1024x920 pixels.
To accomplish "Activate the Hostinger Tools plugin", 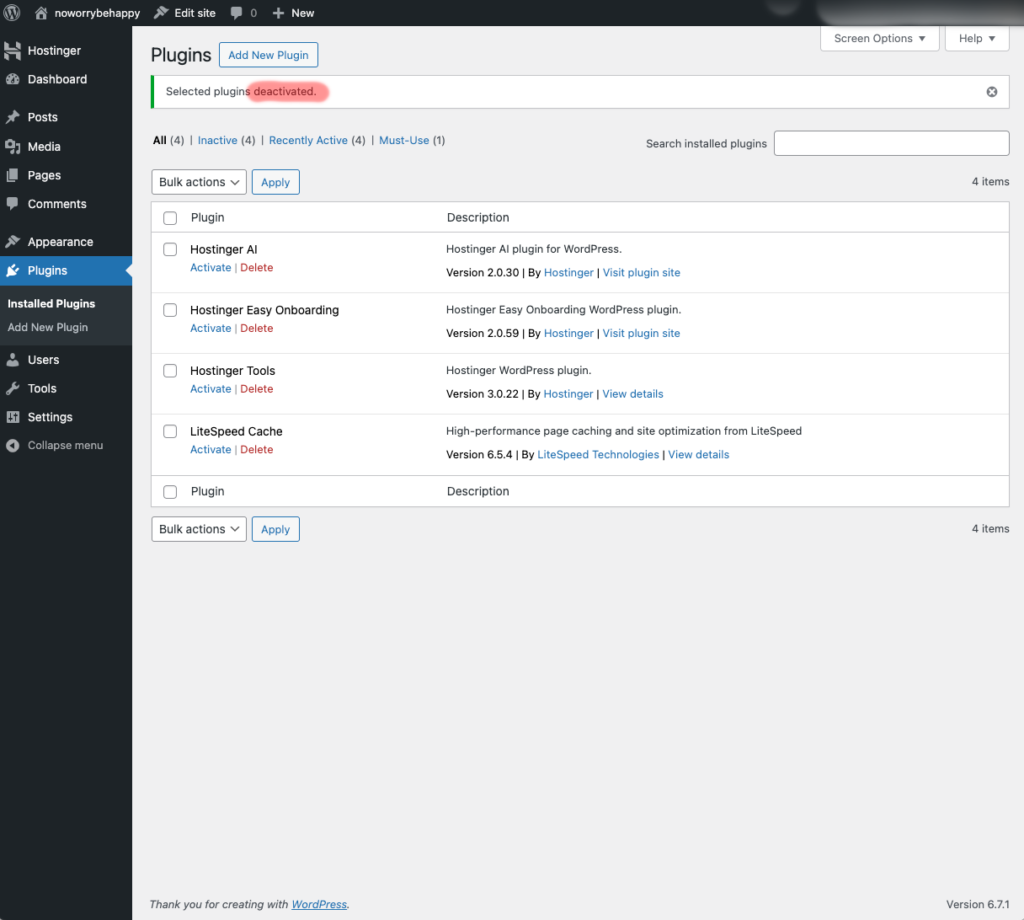I will 210,389.
